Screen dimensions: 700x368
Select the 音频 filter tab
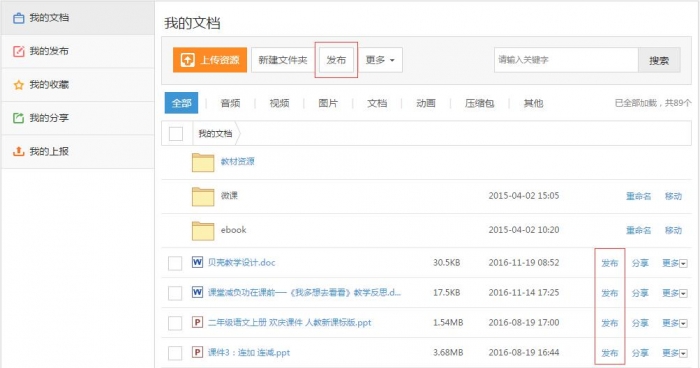coord(230,103)
